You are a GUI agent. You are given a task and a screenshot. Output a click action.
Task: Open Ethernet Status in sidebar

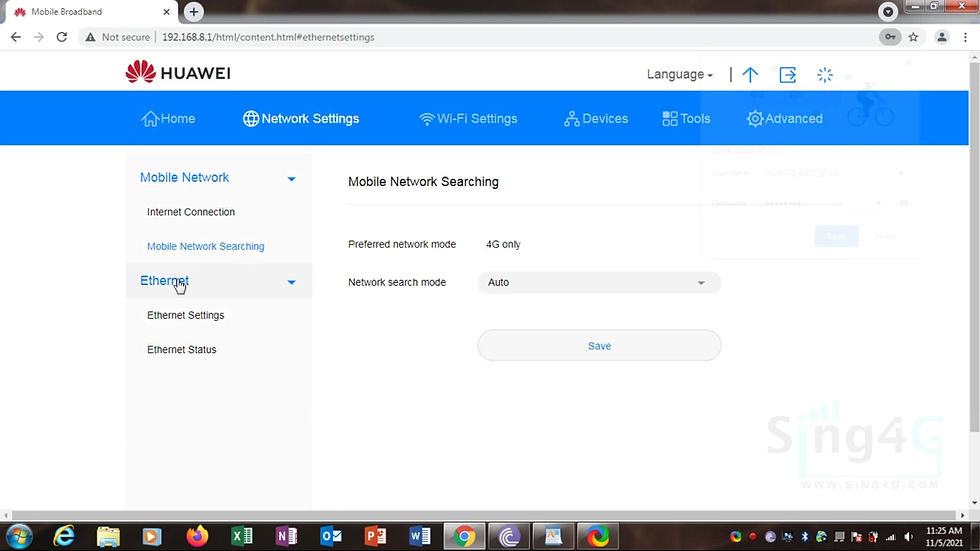pos(181,349)
